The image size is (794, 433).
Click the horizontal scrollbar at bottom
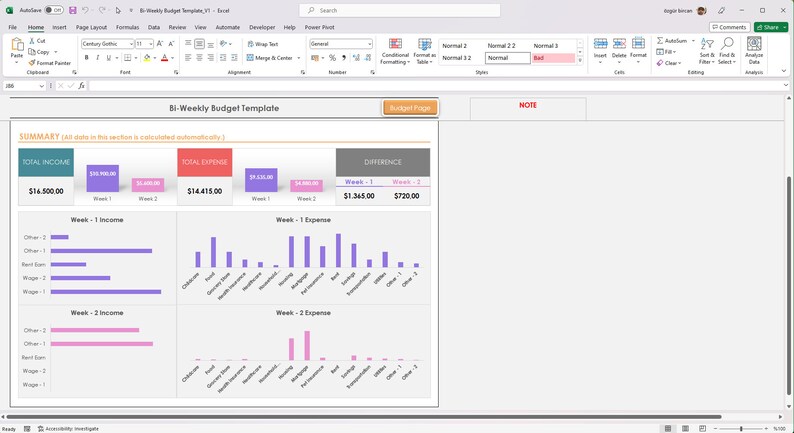tap(364, 417)
